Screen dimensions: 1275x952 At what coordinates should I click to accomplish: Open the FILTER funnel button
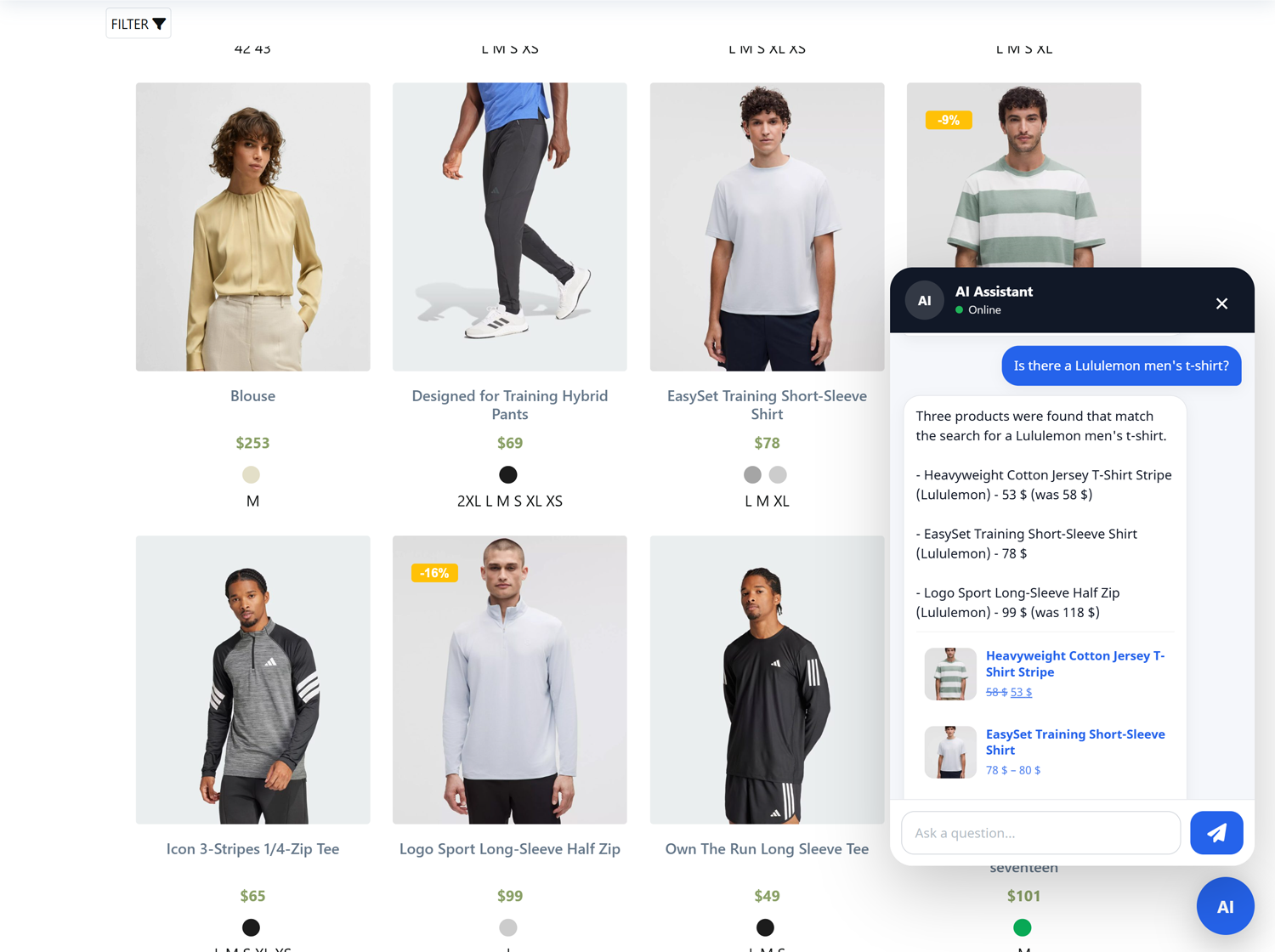(139, 24)
